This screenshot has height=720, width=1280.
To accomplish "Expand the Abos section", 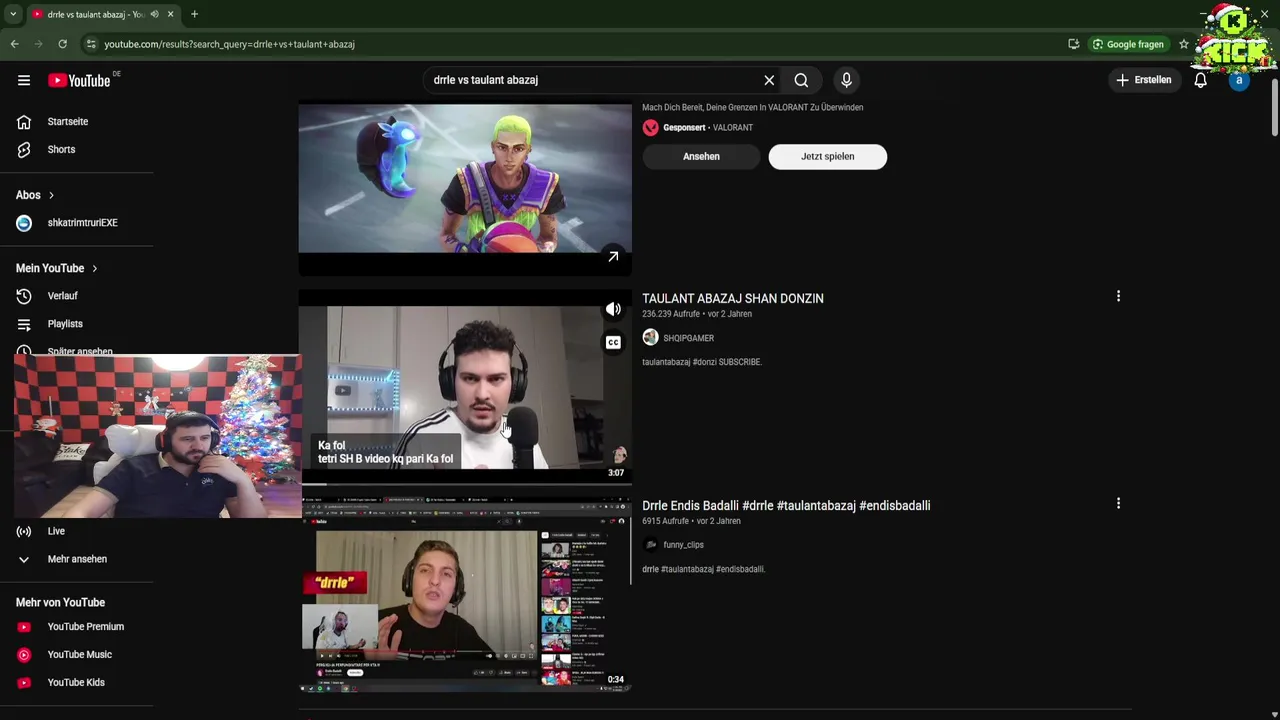I will (x=35, y=195).
